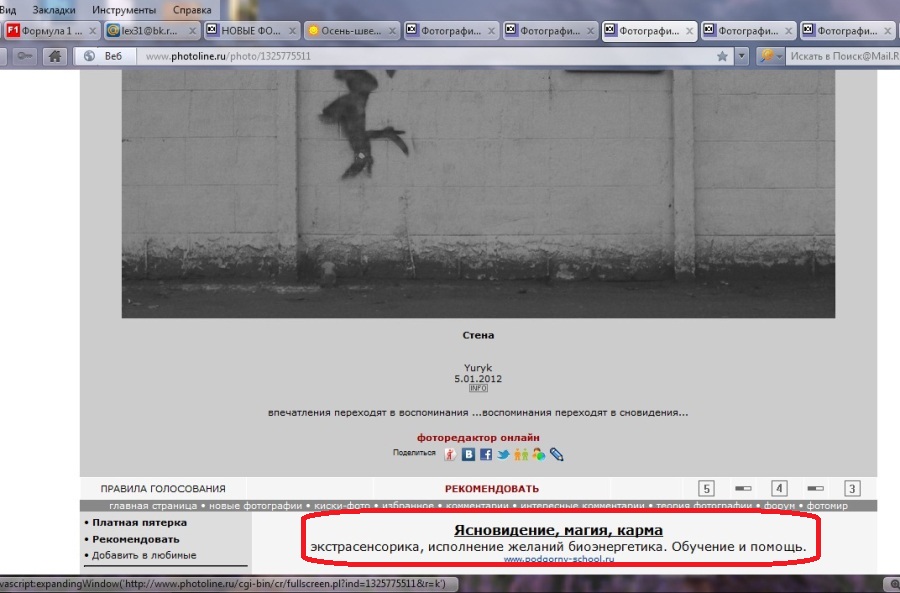Screen dimensions: 900x593
Task: Open the www.podgorny-school.ru link
Action: (559, 559)
